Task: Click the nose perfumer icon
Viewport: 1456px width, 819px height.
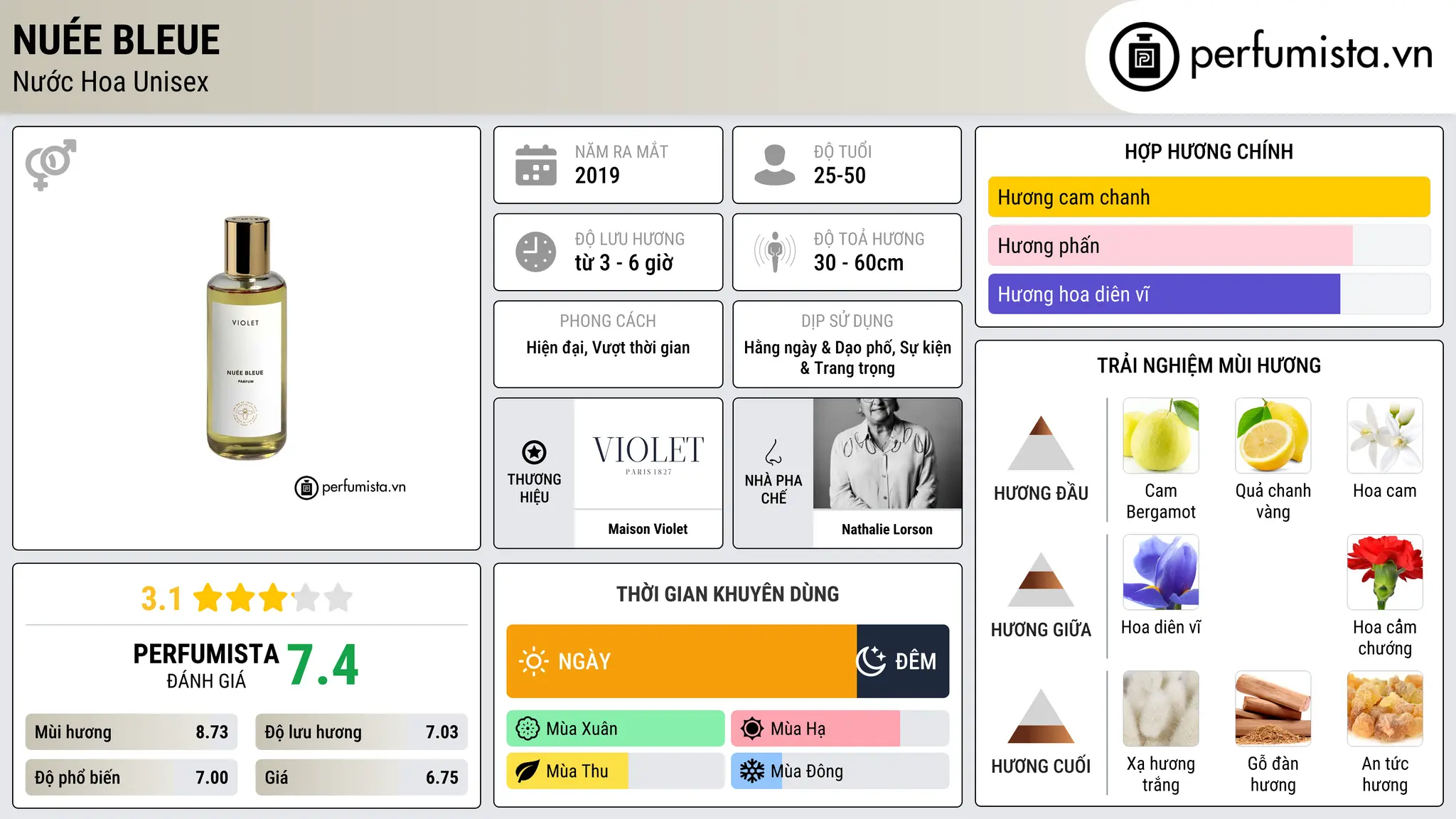Action: click(x=773, y=452)
